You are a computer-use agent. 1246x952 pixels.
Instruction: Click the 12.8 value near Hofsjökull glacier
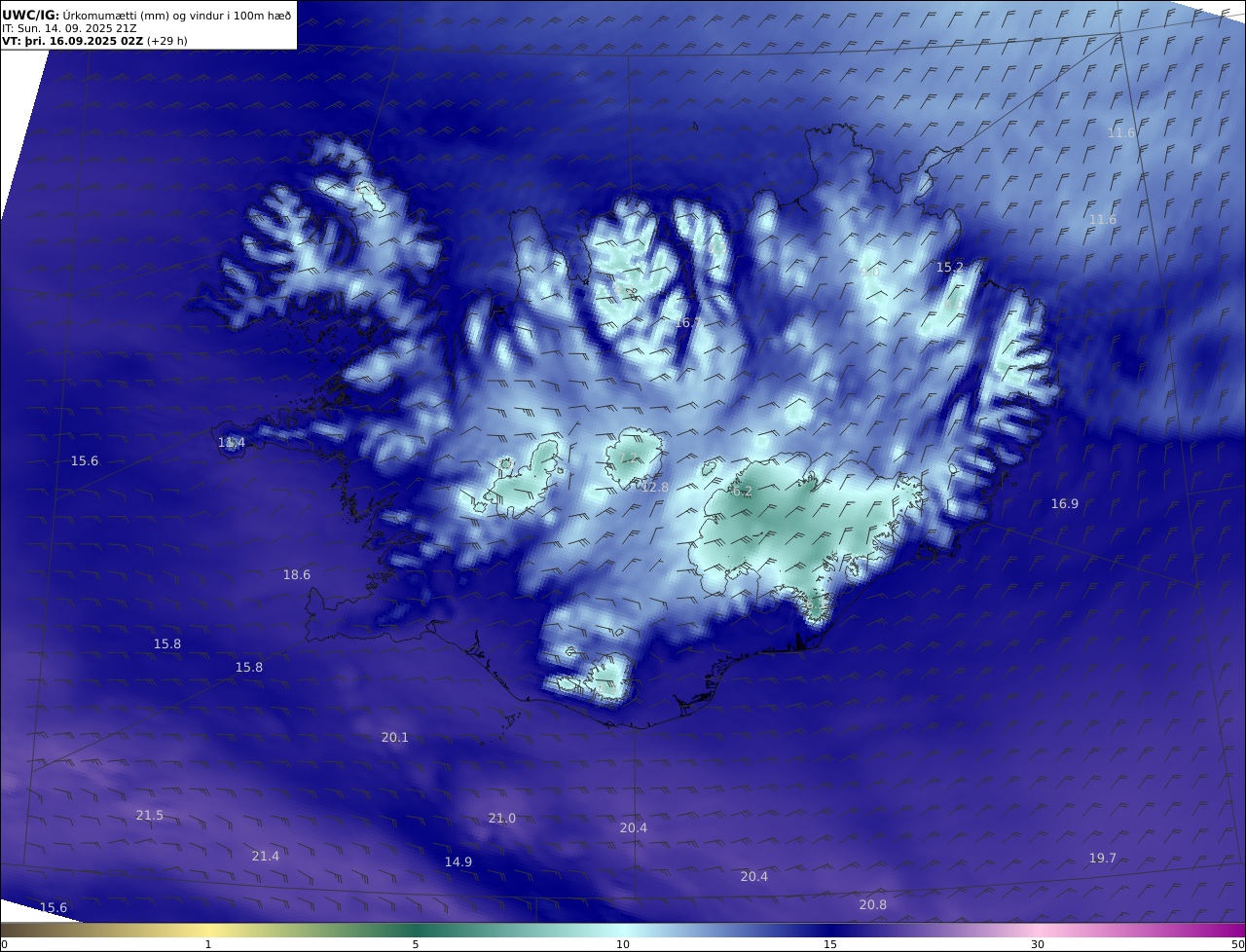tap(655, 487)
